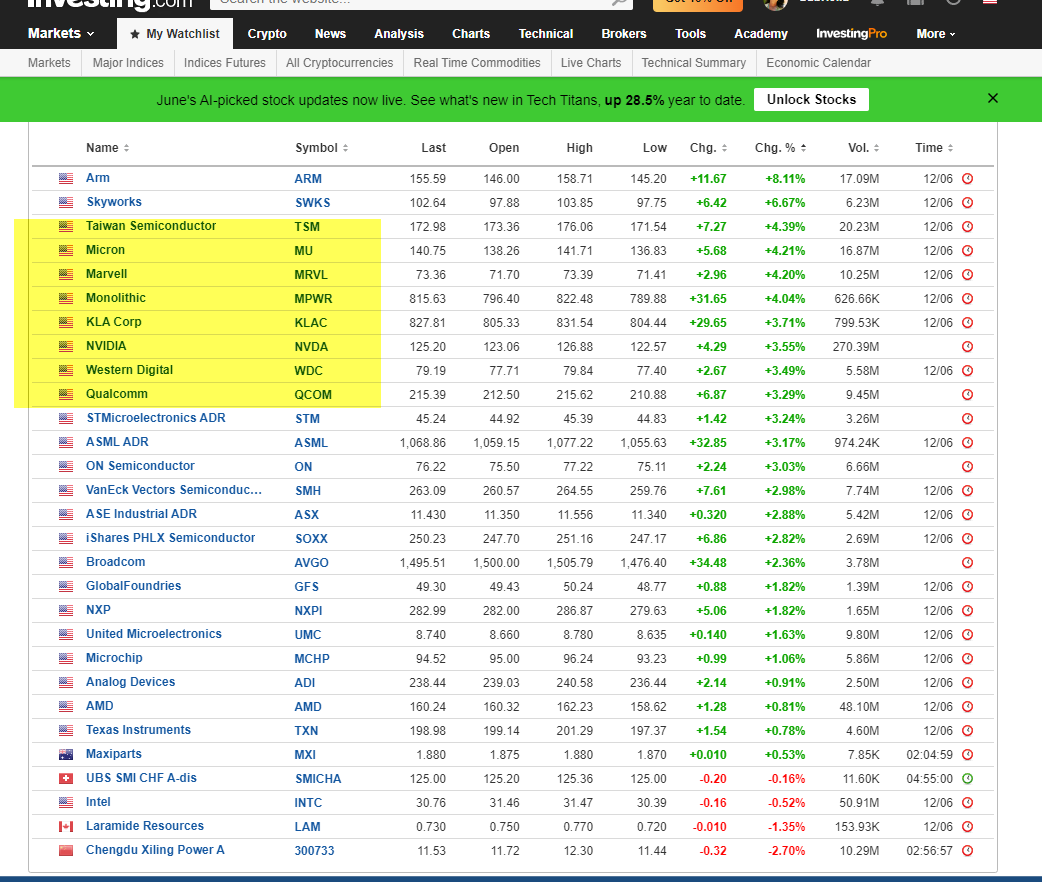Click the Chinese flag beside Chengdu Xiling
Image resolution: width=1042 pixels, height=882 pixels.
point(66,851)
